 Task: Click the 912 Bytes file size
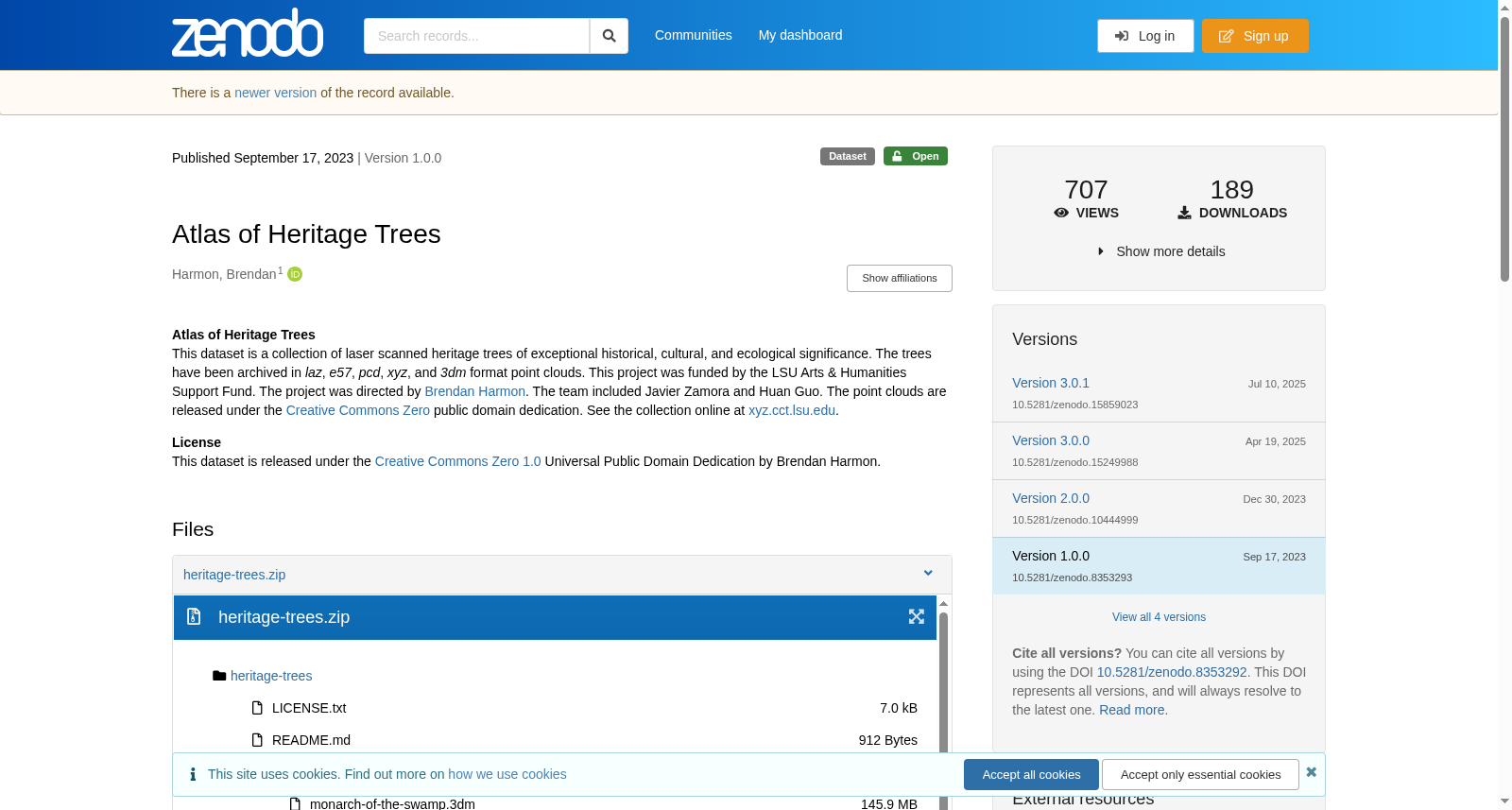[888, 740]
